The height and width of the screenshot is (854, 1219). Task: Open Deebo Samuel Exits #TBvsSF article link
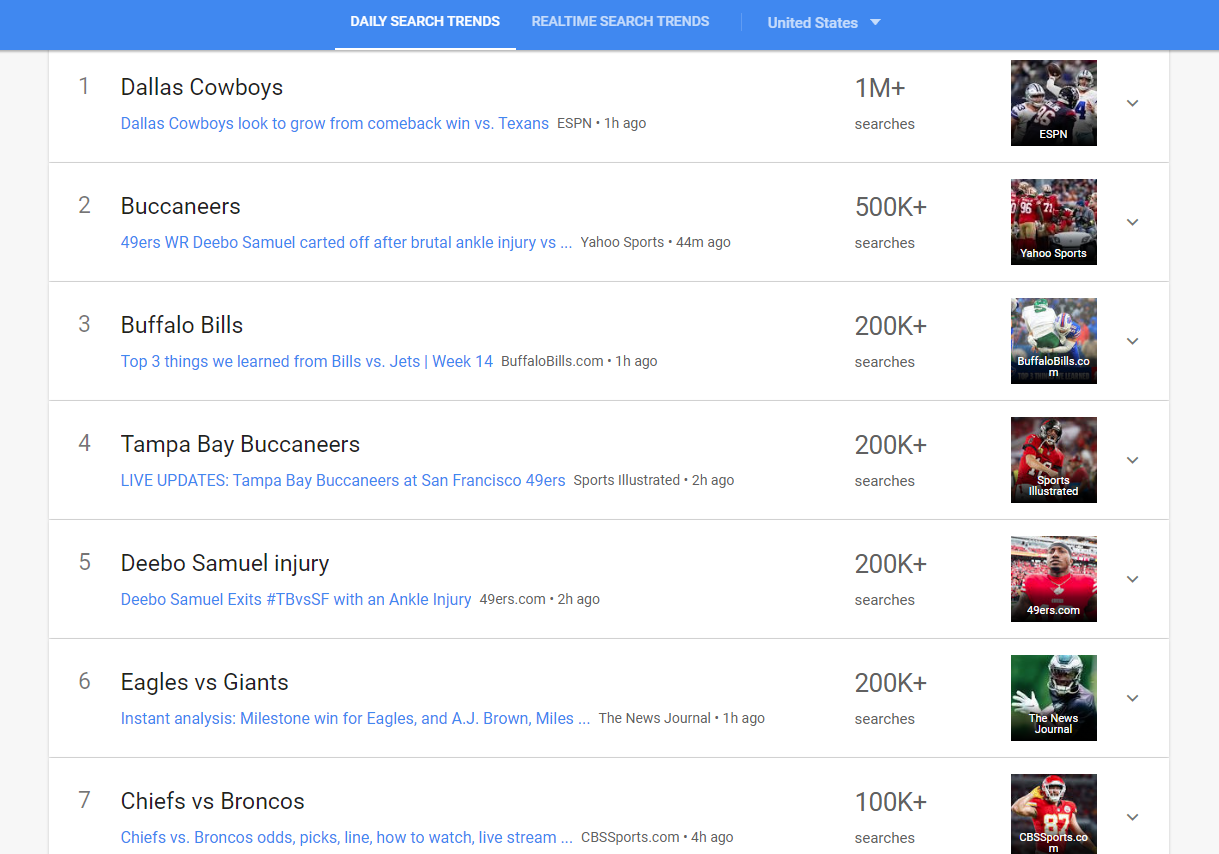tap(295, 600)
